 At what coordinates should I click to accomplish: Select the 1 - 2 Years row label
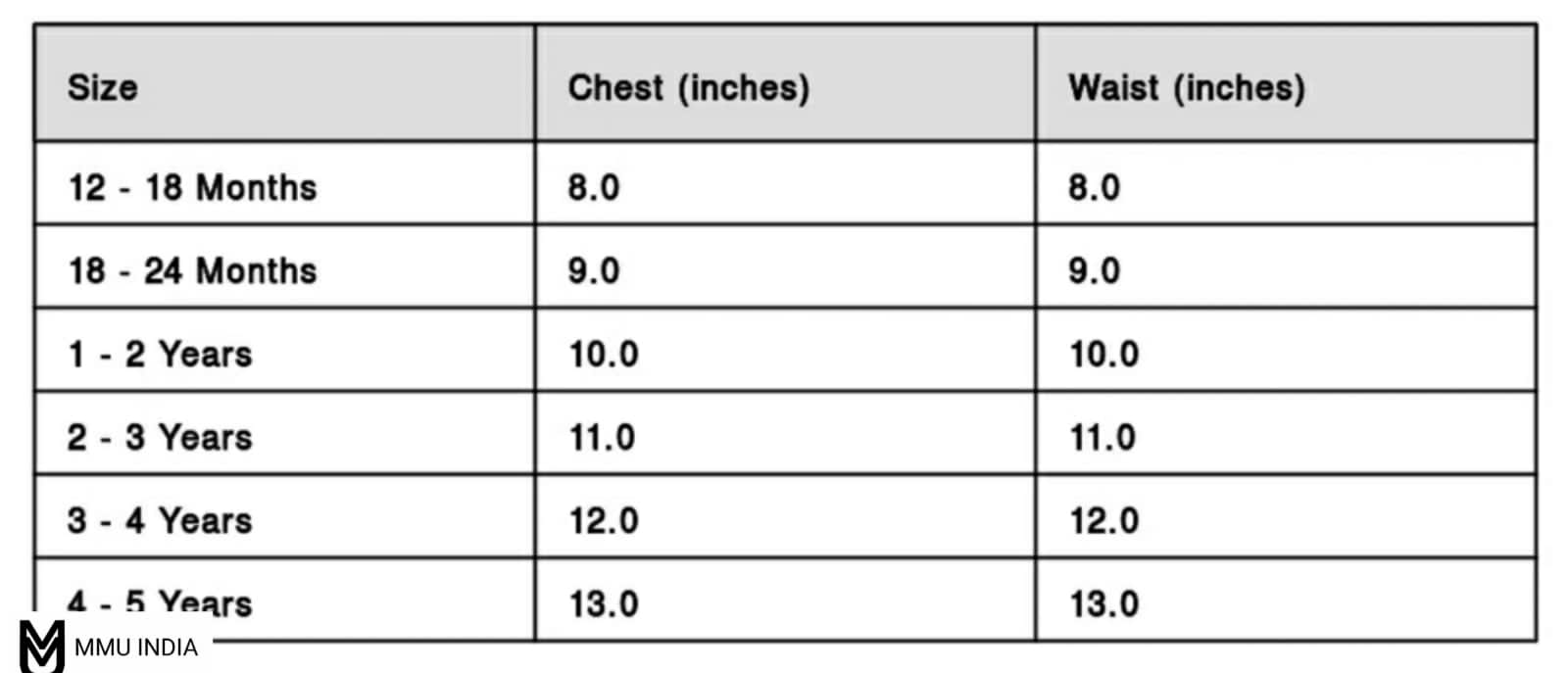pos(160,354)
